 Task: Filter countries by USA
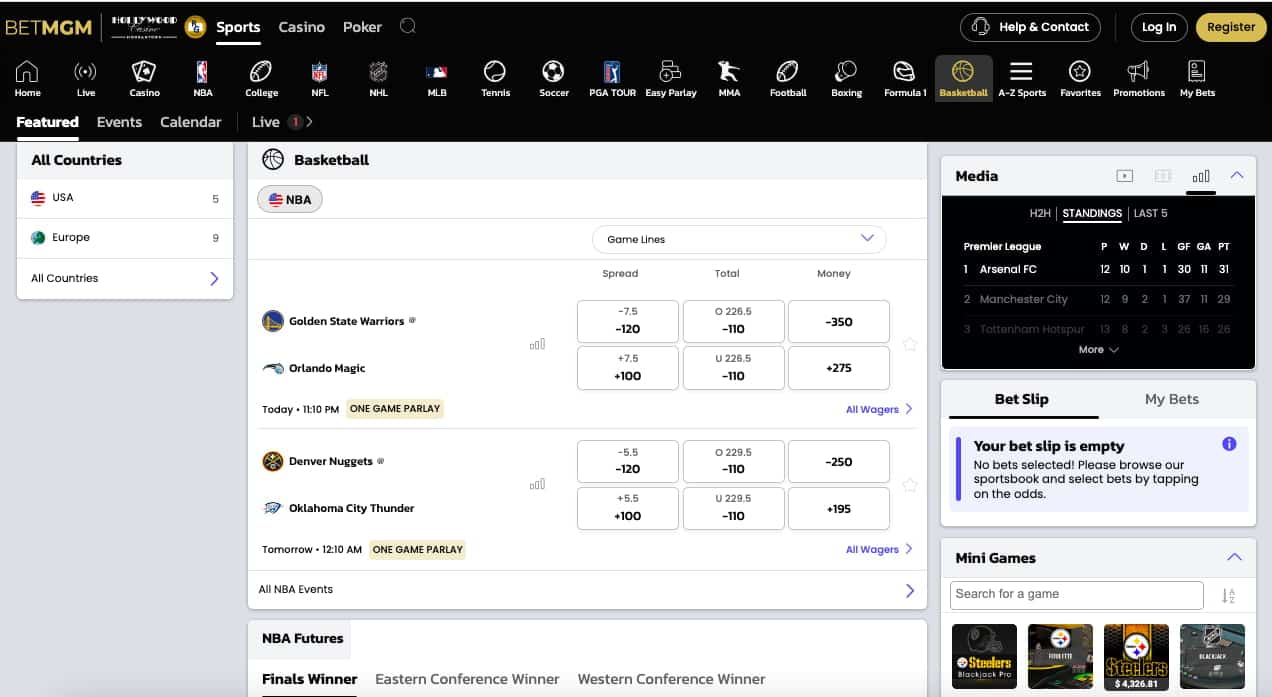125,198
